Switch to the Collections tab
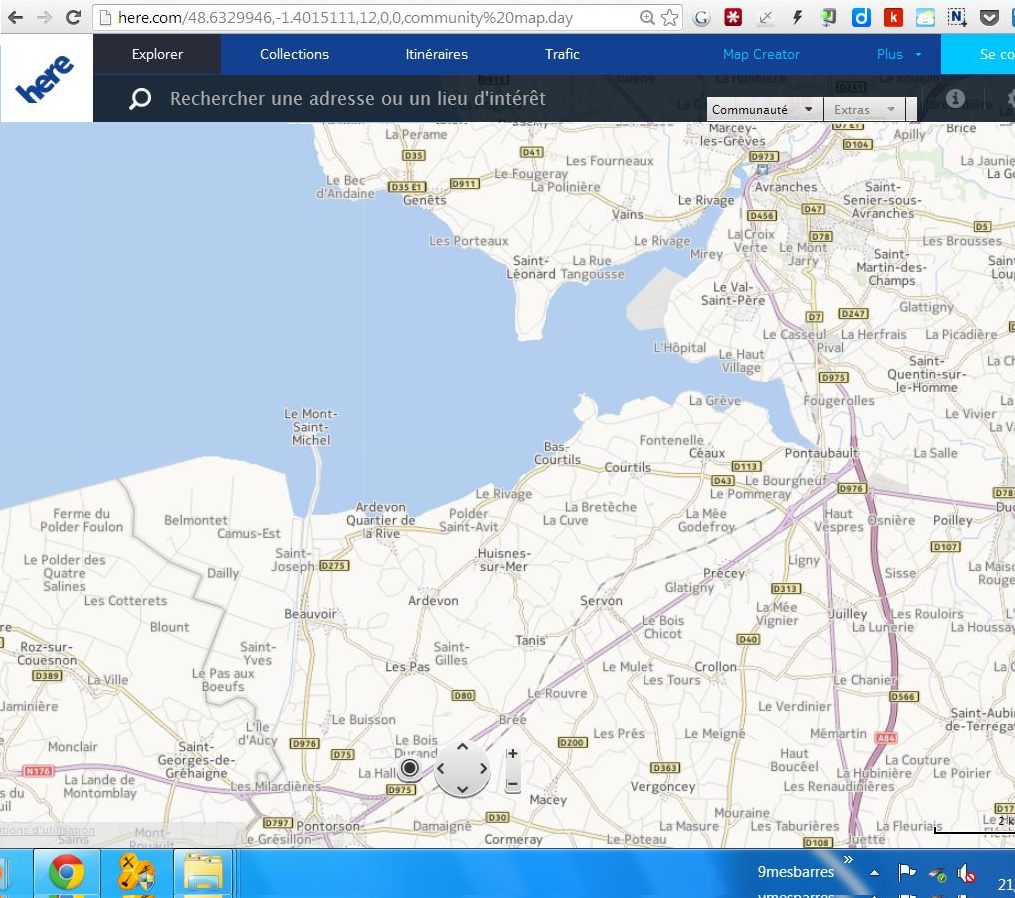This screenshot has width=1015, height=898. pyautogui.click(x=294, y=54)
